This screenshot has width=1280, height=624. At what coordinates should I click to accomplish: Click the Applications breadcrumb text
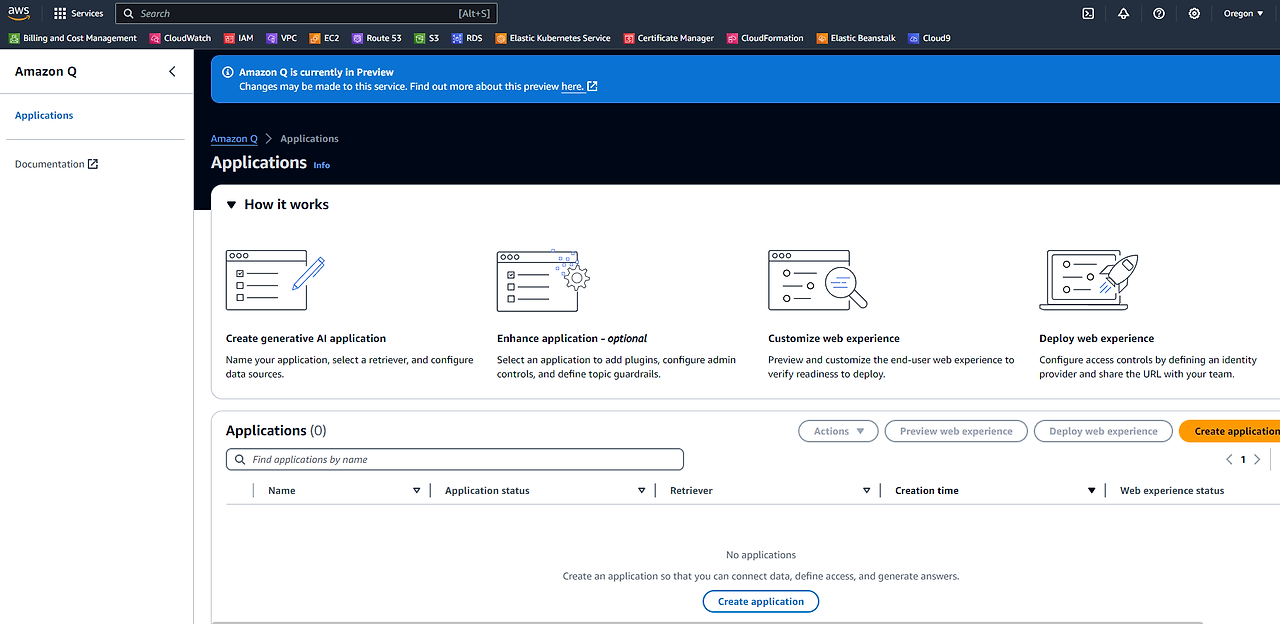[x=309, y=139]
